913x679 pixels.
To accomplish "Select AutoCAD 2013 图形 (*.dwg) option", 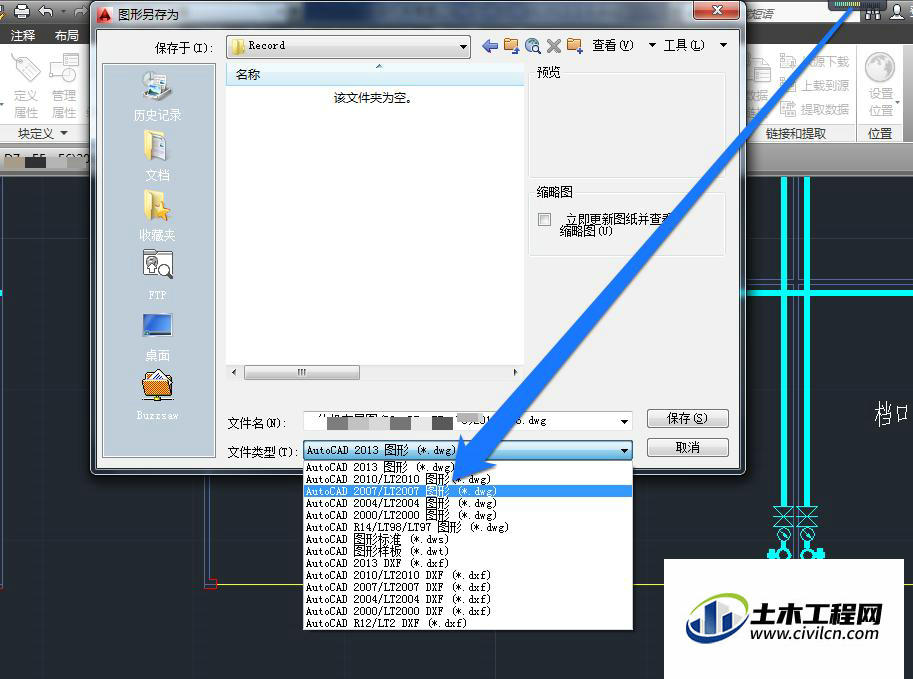I will 468,467.
